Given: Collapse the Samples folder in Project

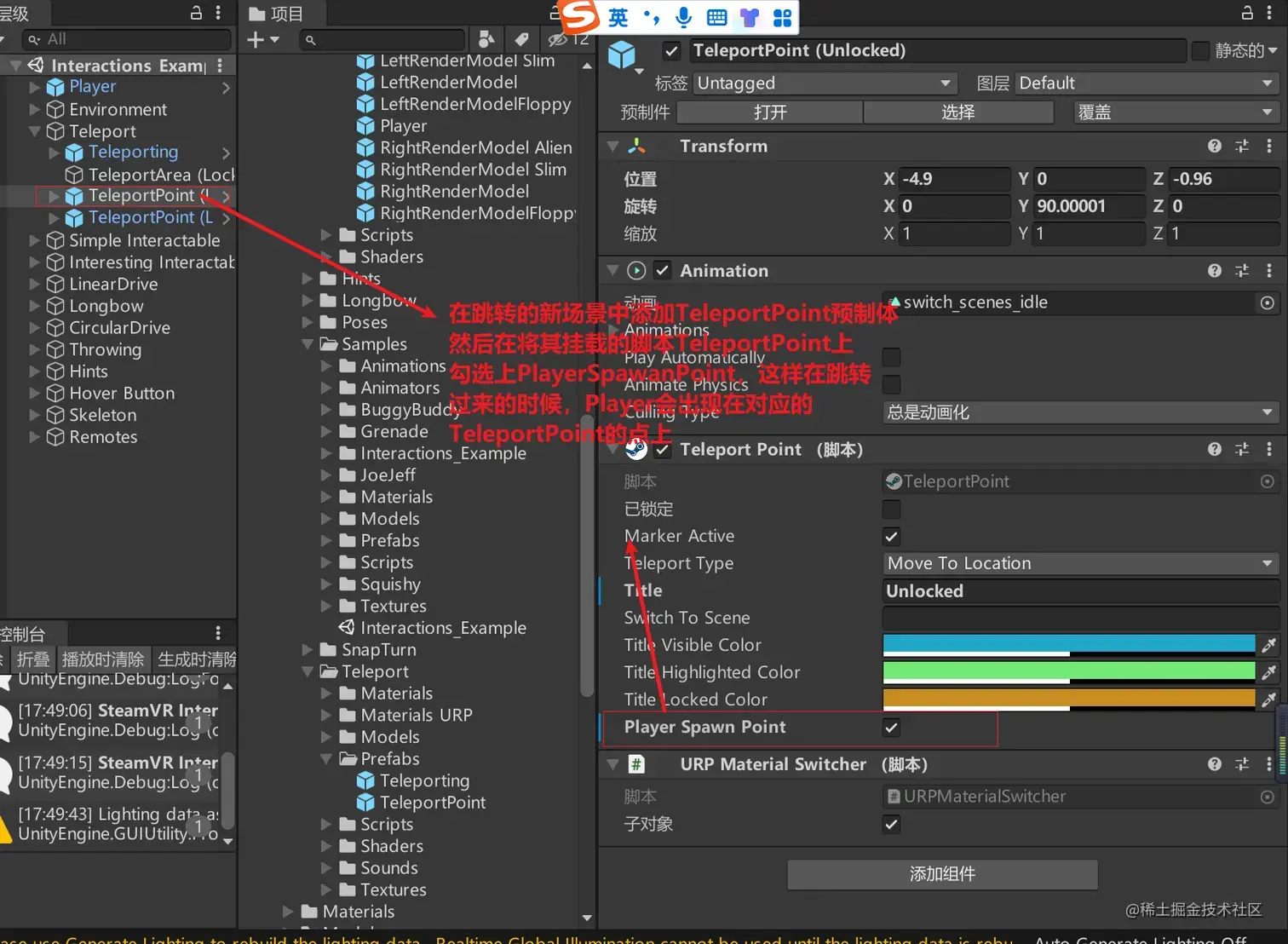Looking at the screenshot, I should (x=308, y=344).
